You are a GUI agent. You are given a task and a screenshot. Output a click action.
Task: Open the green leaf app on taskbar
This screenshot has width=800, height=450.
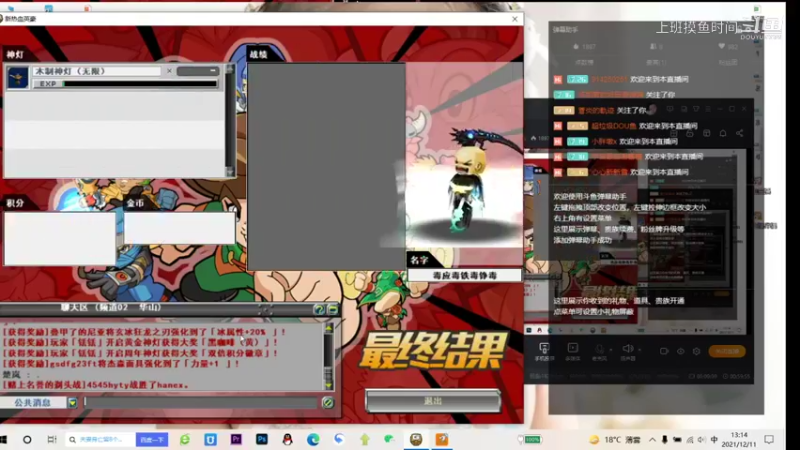coord(389,439)
